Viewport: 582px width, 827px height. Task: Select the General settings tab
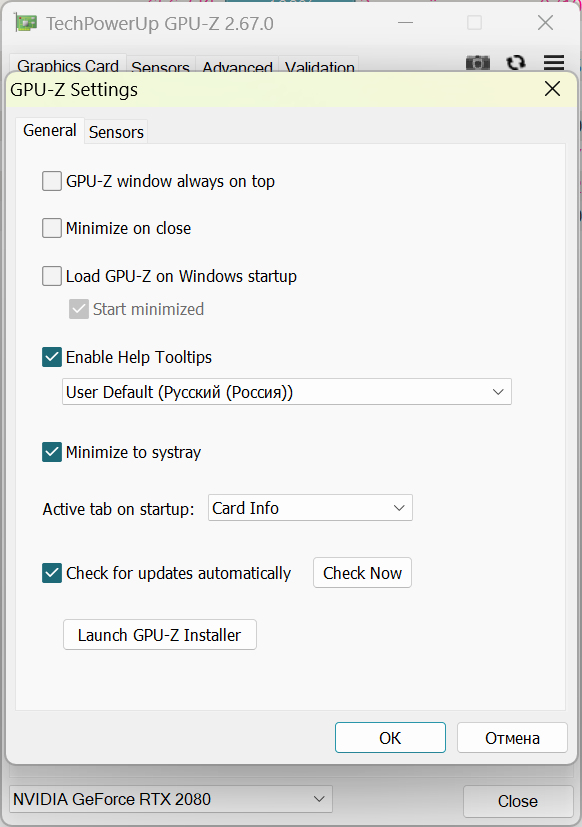(50, 130)
